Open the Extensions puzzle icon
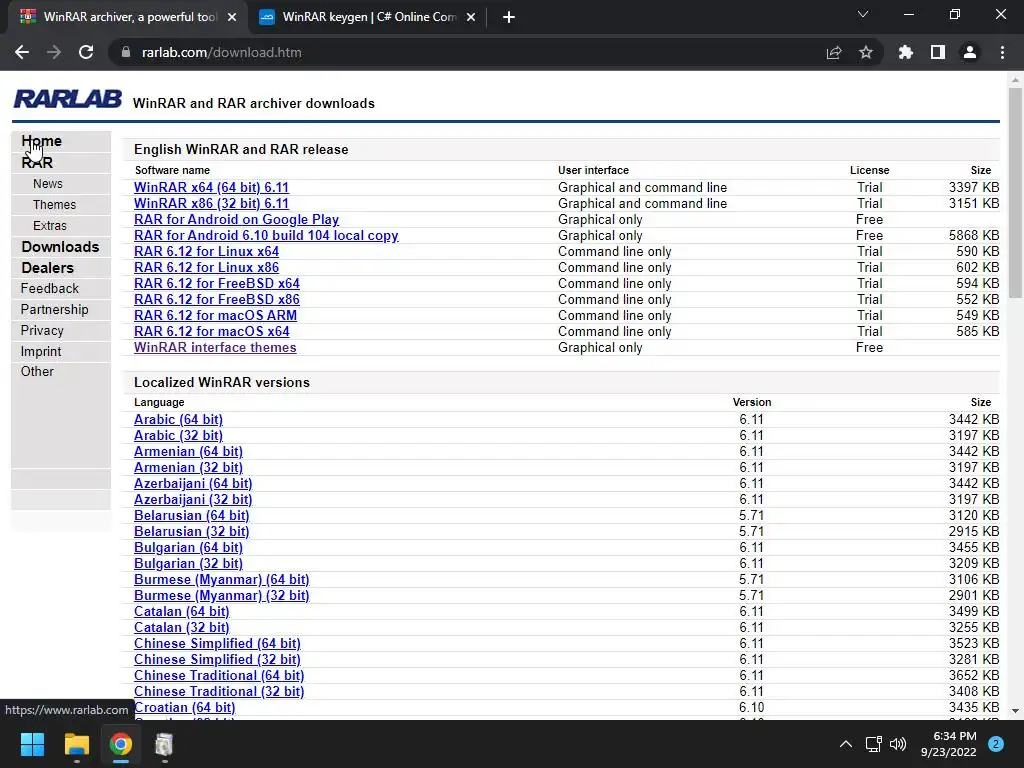Screen dimensions: 1024x768 [906, 52]
